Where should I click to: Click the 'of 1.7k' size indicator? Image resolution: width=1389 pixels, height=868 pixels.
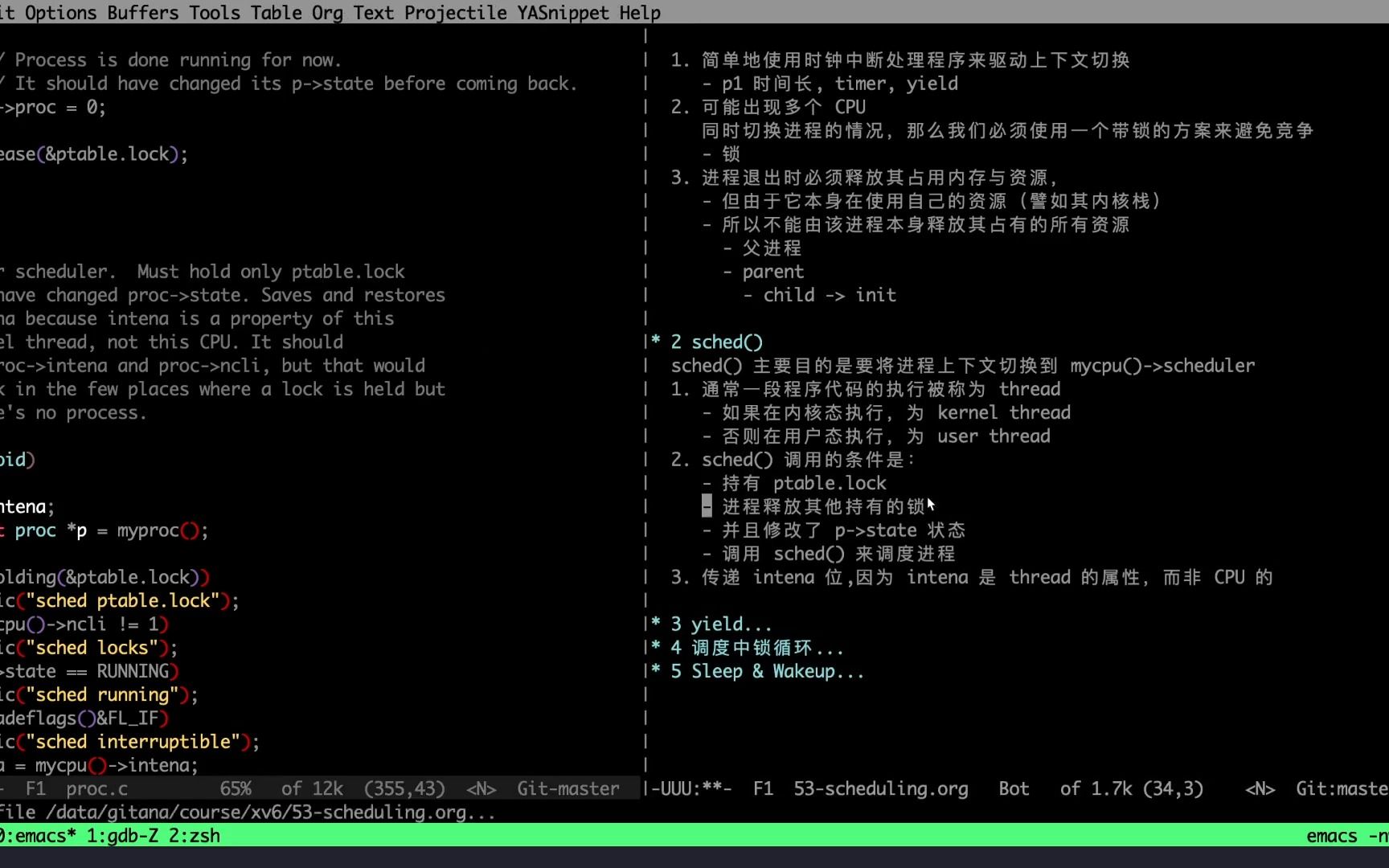point(1096,789)
